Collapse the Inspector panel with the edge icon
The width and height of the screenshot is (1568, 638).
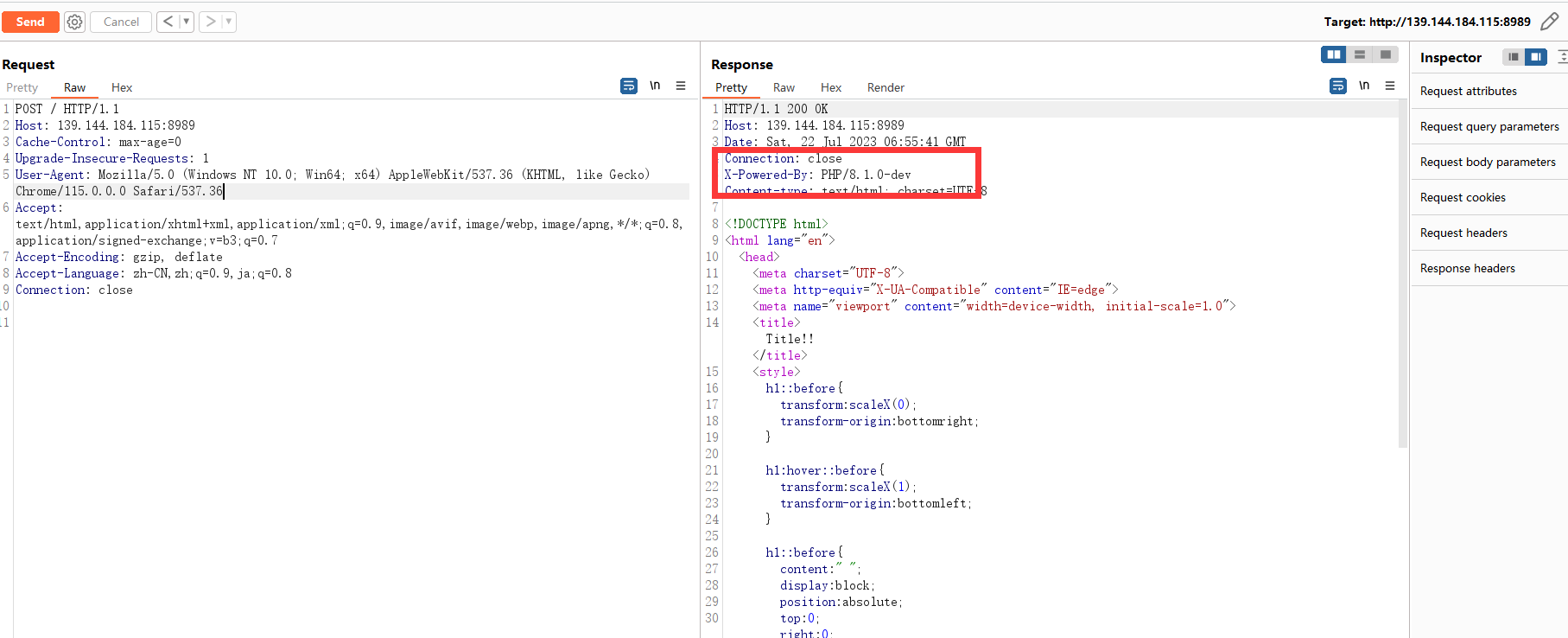1562,57
